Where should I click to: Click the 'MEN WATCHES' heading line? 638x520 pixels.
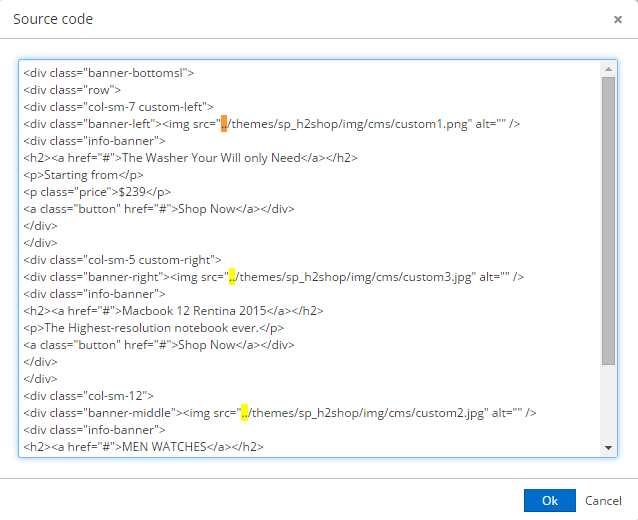tap(143, 447)
